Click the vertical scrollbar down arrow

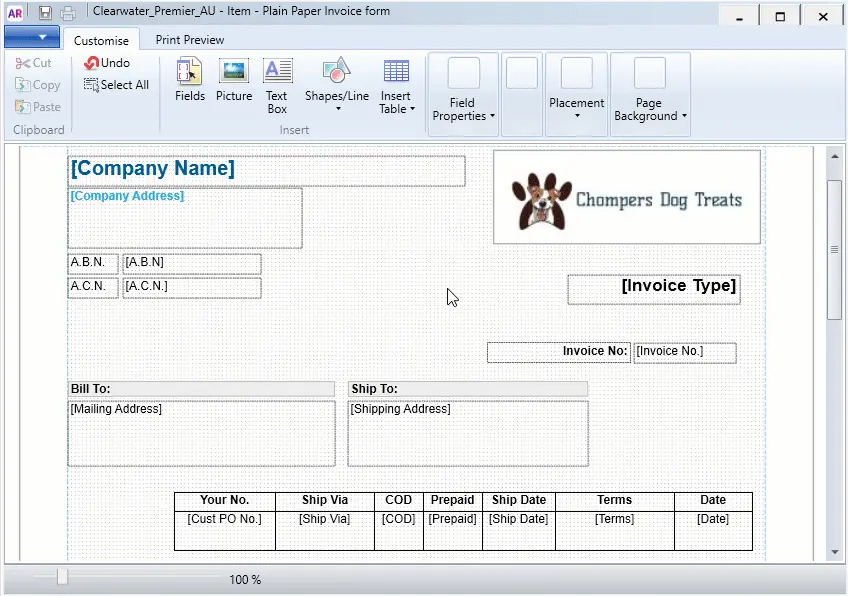834,552
